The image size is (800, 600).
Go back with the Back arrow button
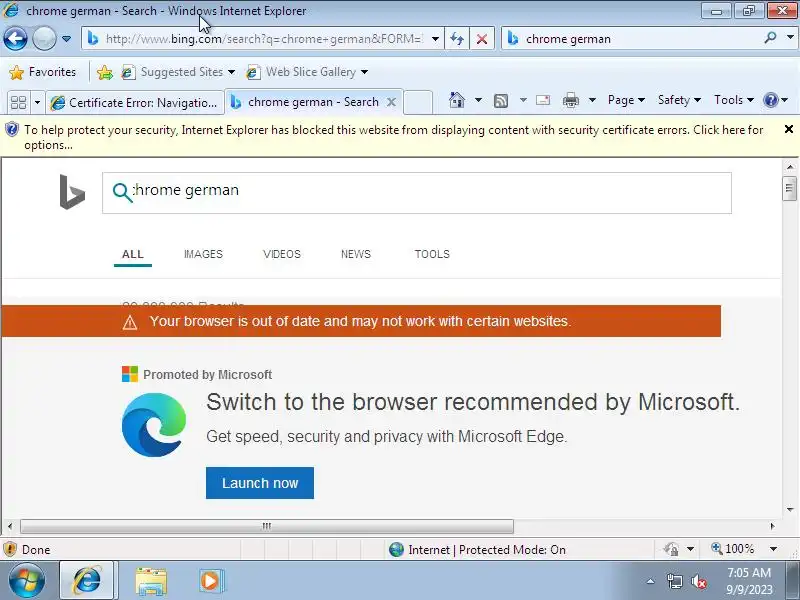click(x=15, y=38)
